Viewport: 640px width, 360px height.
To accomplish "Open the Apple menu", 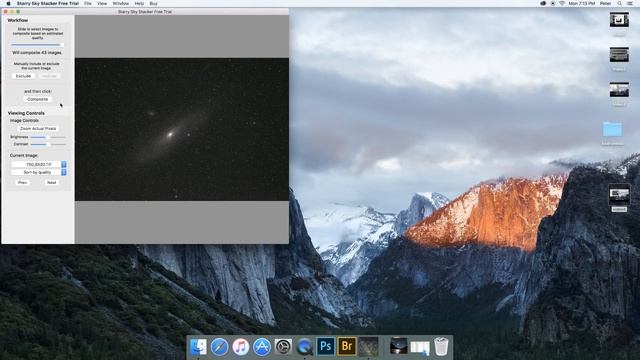I will tap(8, 3).
